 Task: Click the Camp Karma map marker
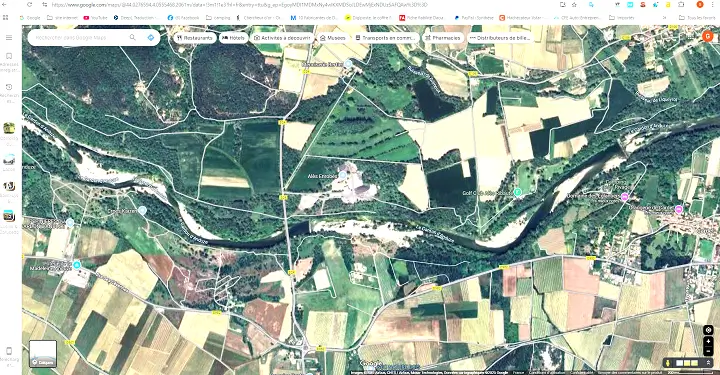[x=142, y=210]
